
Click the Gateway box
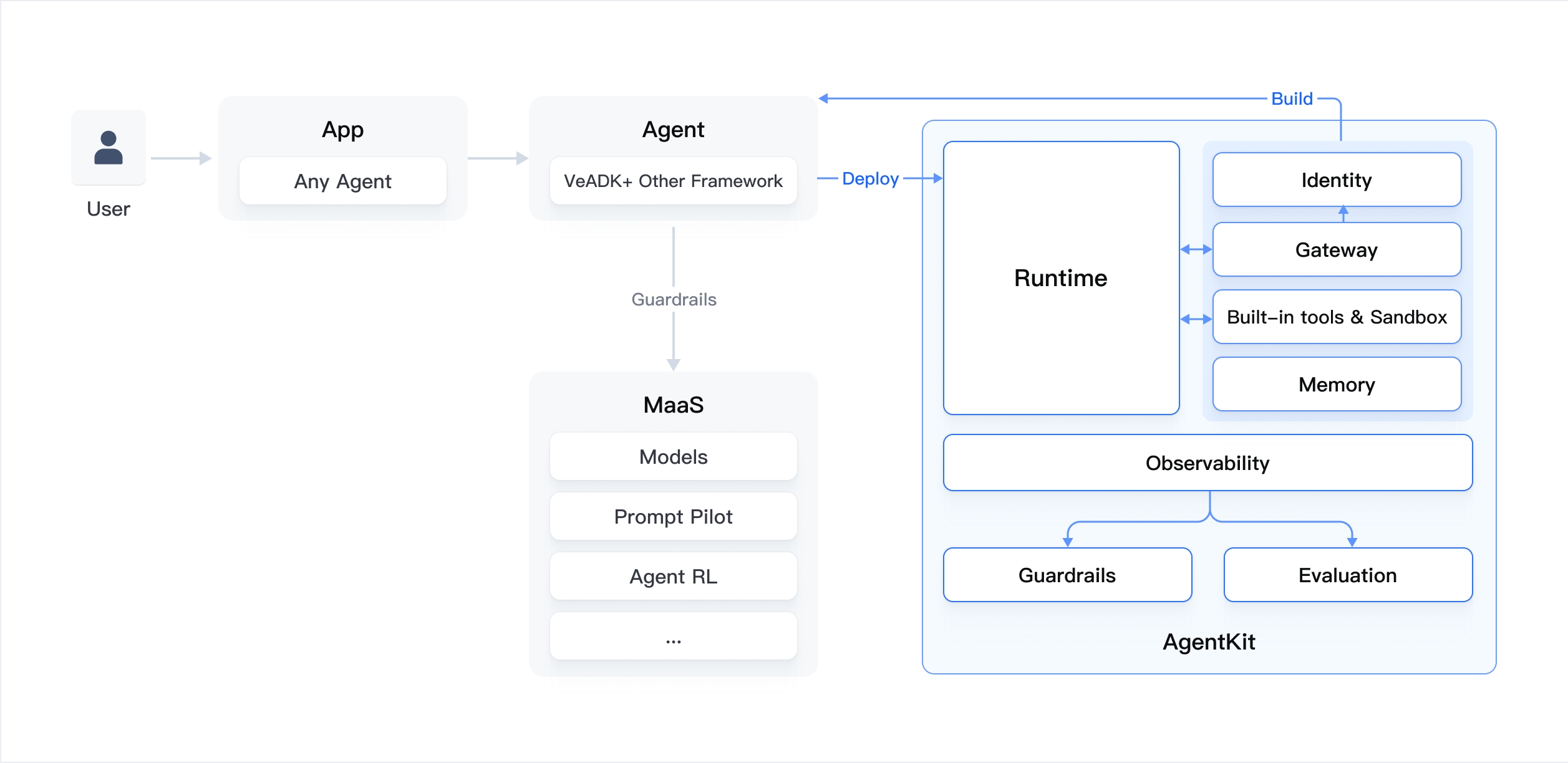1336,250
